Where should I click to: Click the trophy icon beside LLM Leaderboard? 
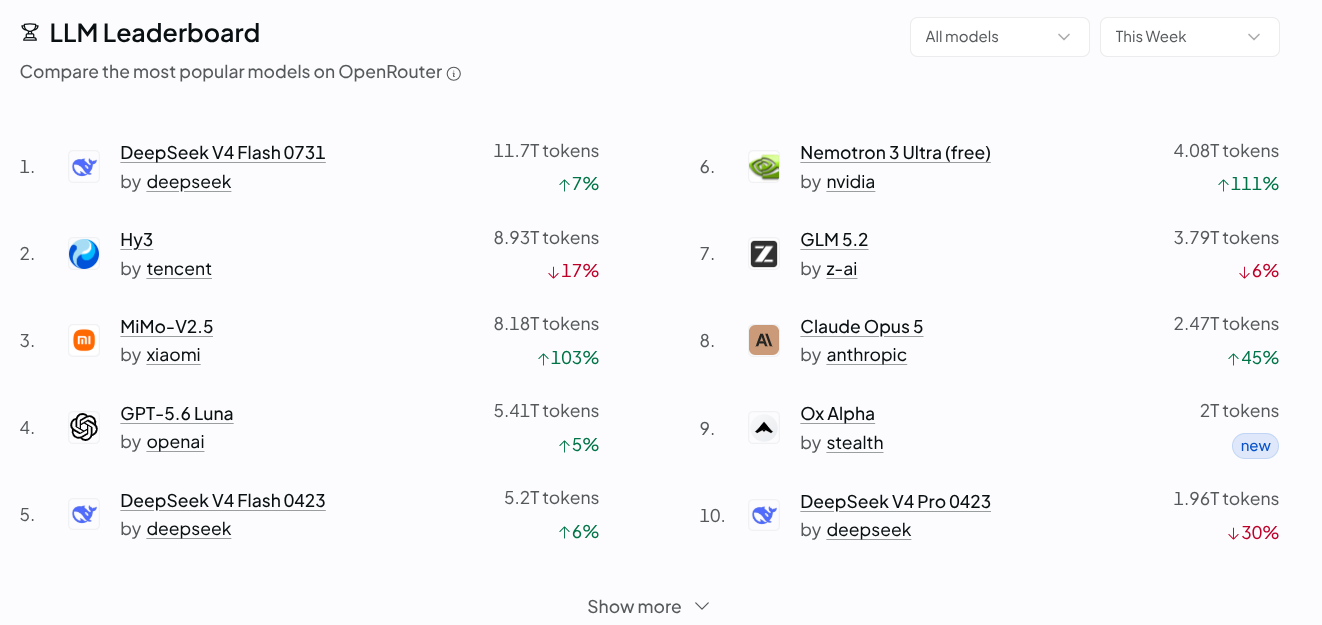tap(30, 33)
